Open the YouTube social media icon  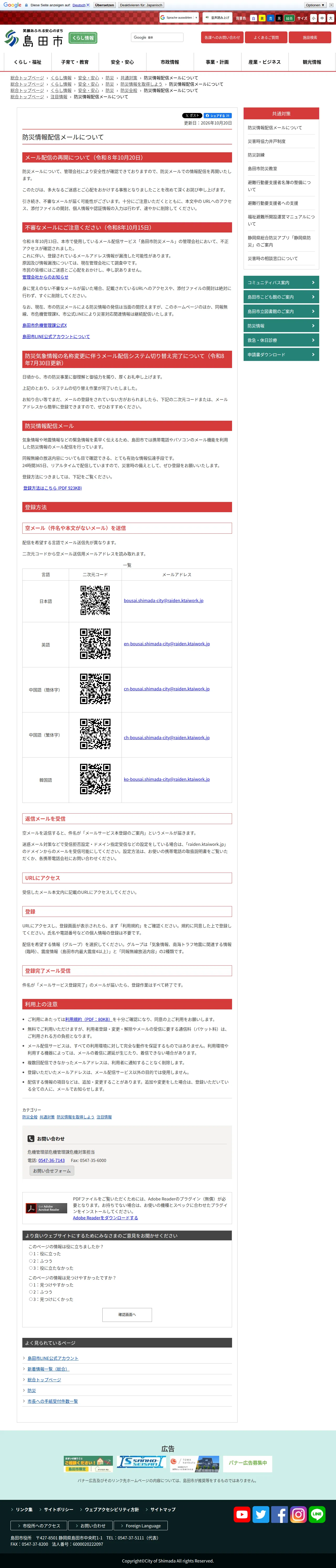point(241,1515)
